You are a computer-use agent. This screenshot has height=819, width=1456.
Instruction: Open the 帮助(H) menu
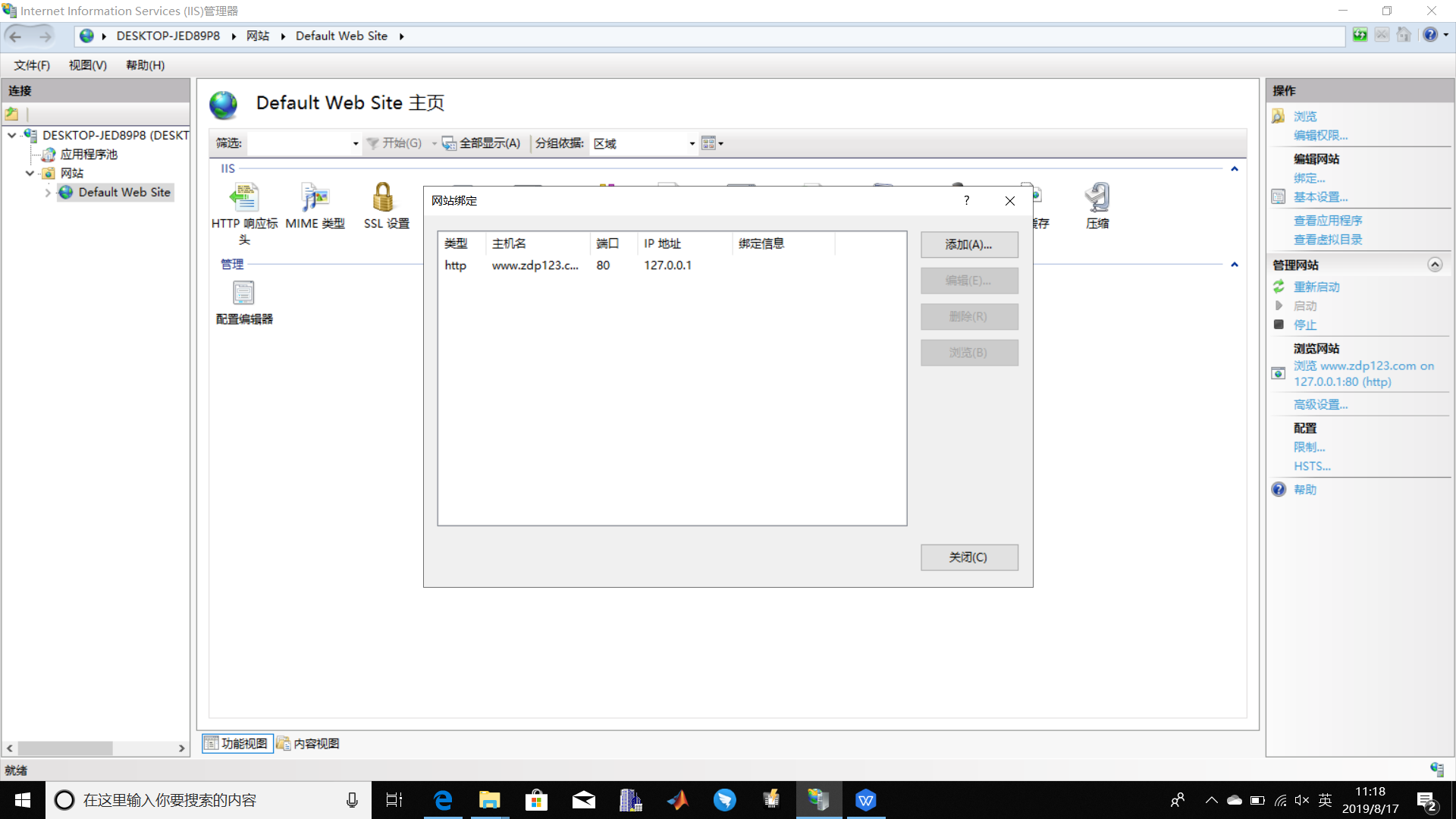point(146,65)
